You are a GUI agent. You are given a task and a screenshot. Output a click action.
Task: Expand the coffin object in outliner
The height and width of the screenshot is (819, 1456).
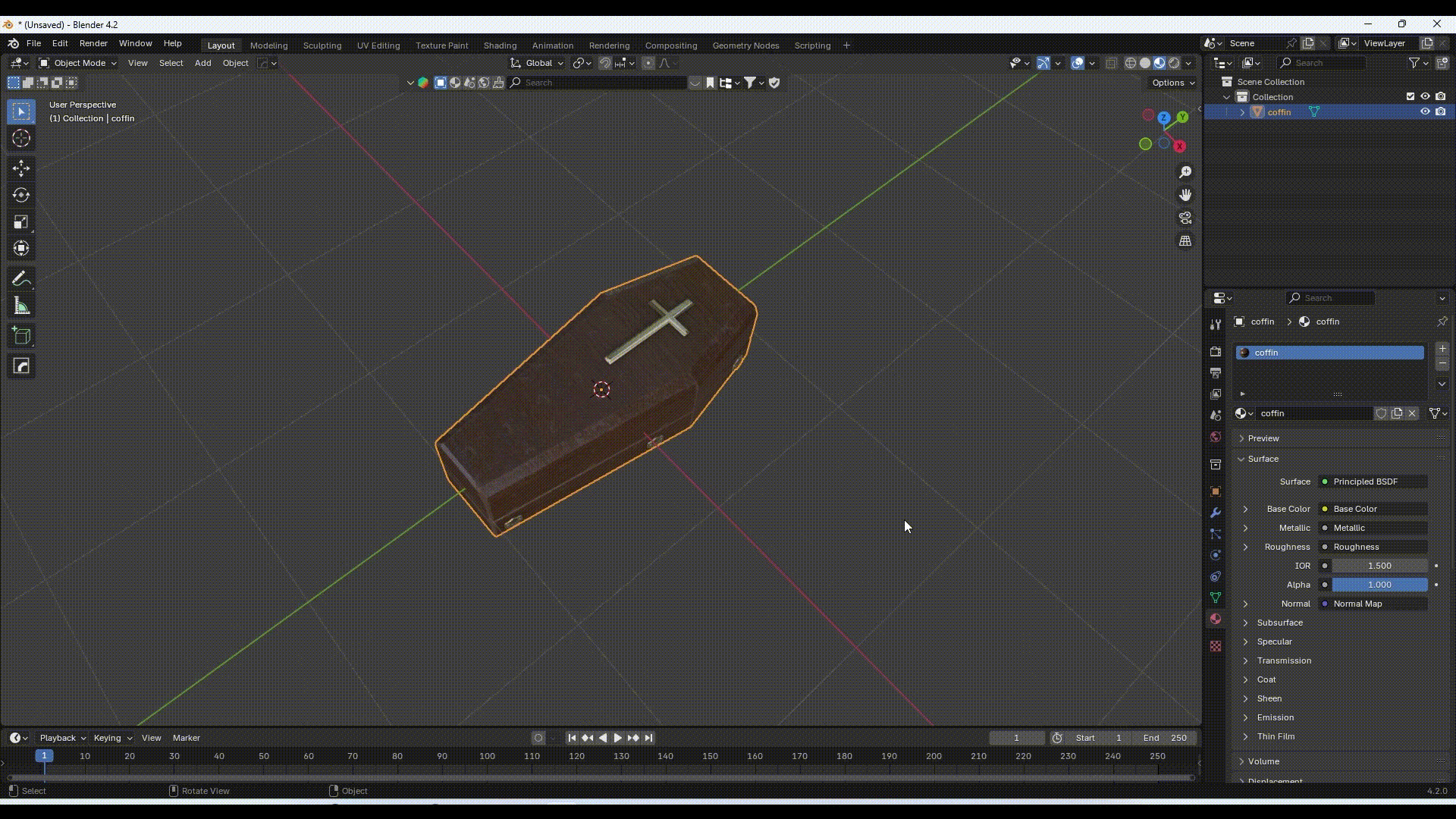point(1242,112)
